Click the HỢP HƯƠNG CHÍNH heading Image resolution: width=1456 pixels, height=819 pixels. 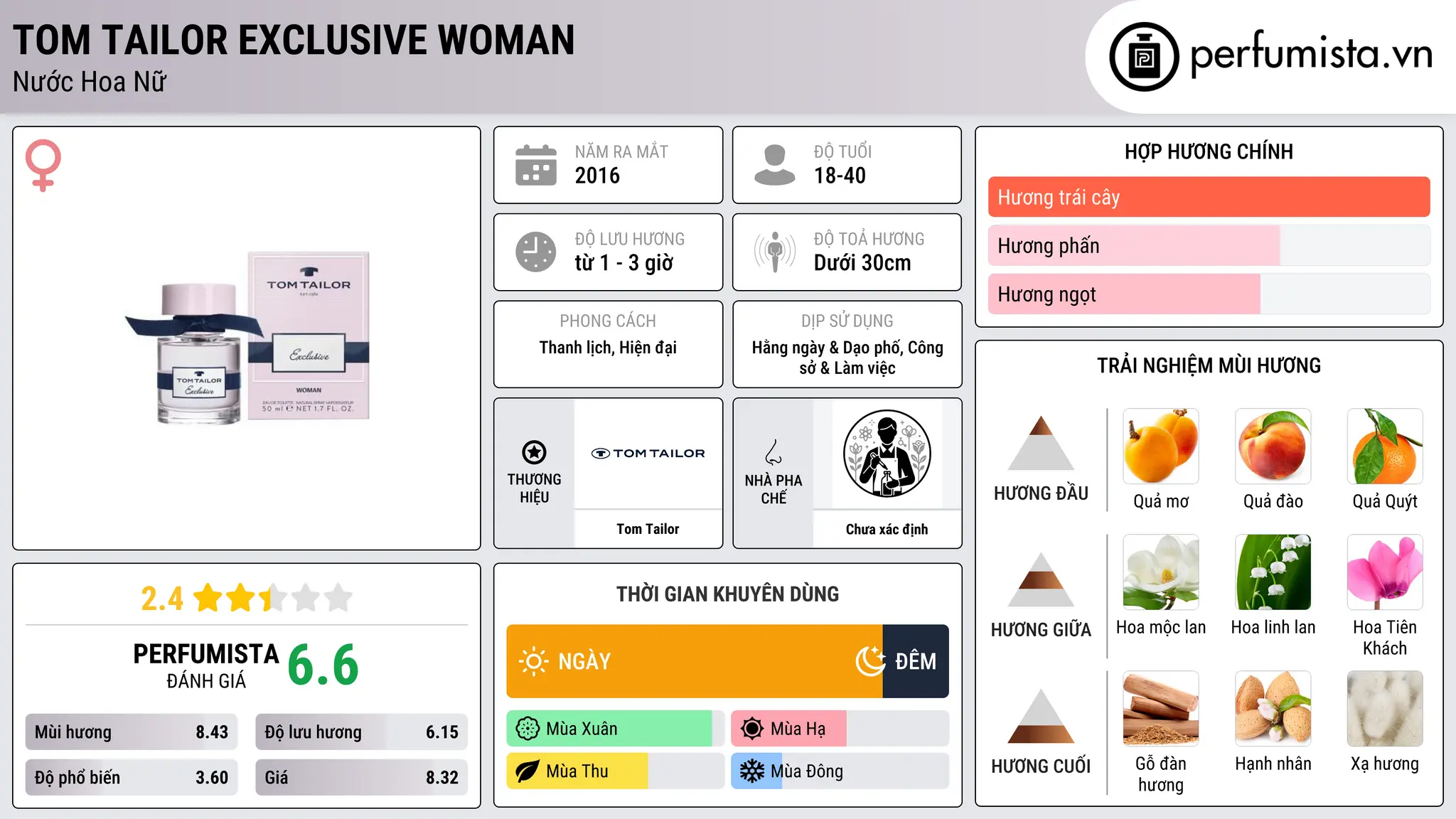(x=1209, y=151)
